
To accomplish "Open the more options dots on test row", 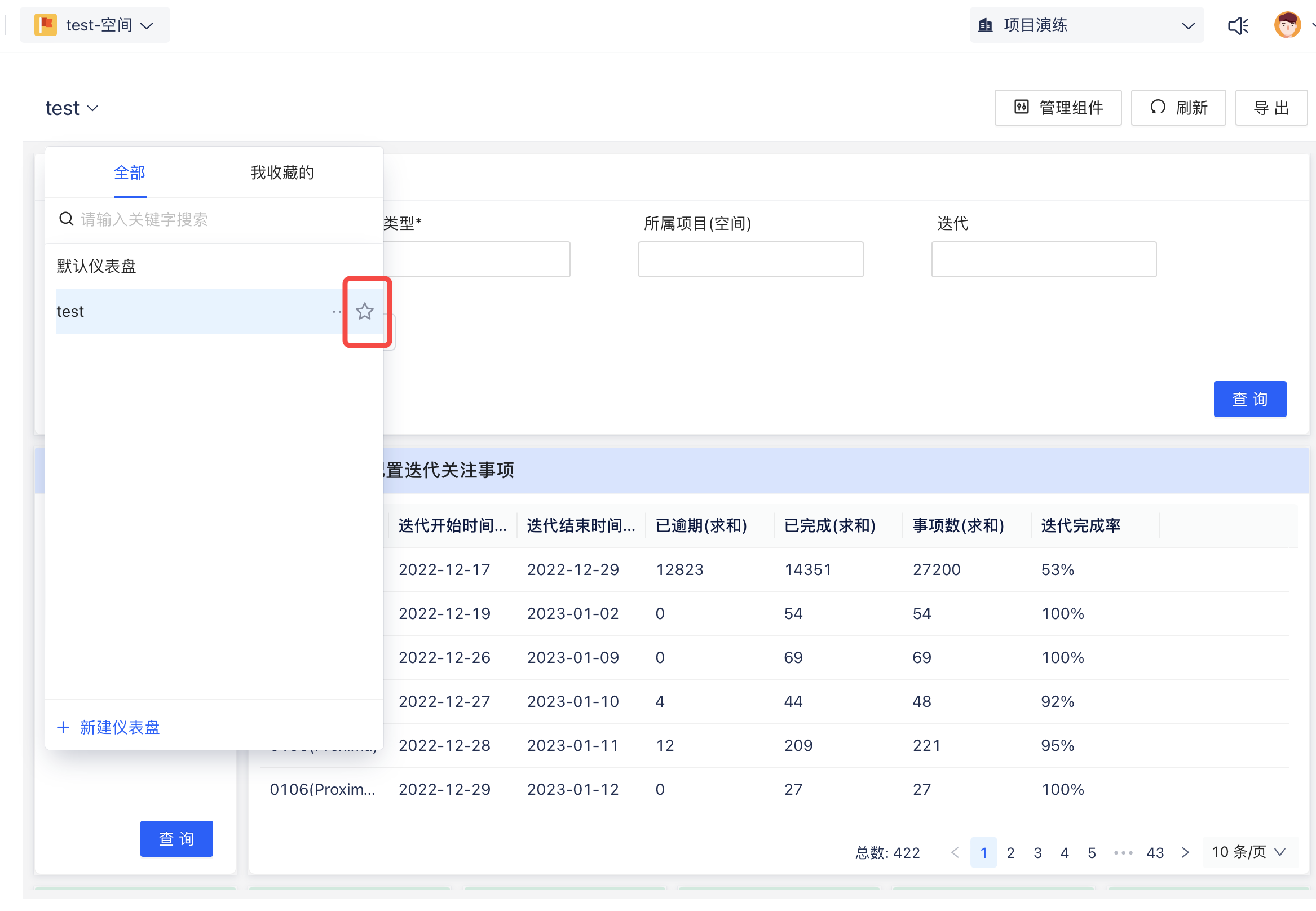I will [337, 312].
